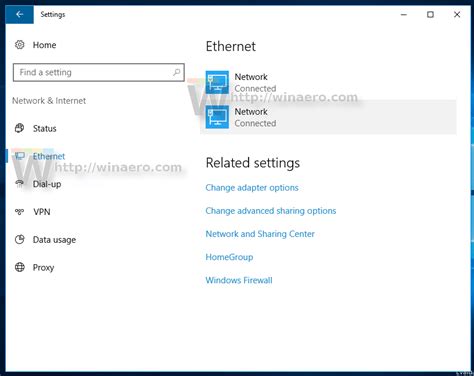This screenshot has height=376, width=474.
Task: Click the highlighted second Network label
Action: [x=251, y=111]
